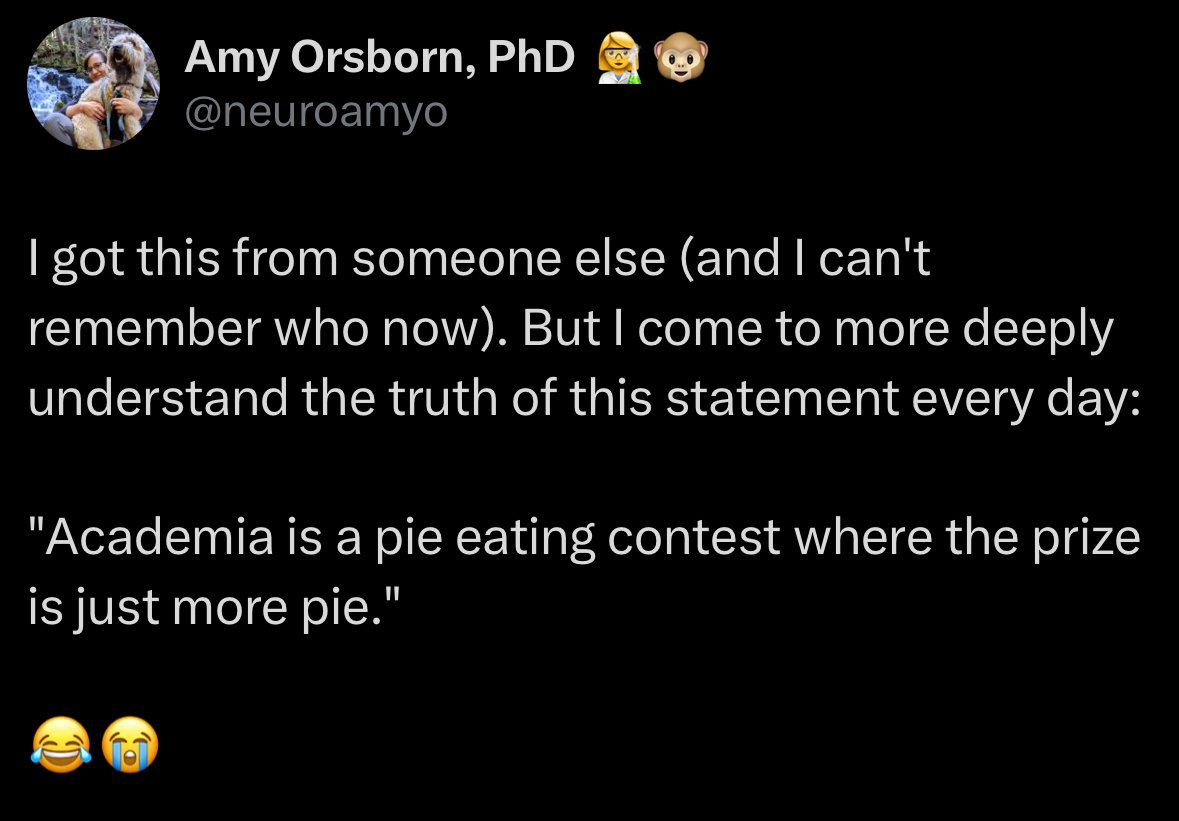The height and width of the screenshot is (821, 1179).
Task: Click the person's face in the avatar
Action: pos(95,63)
